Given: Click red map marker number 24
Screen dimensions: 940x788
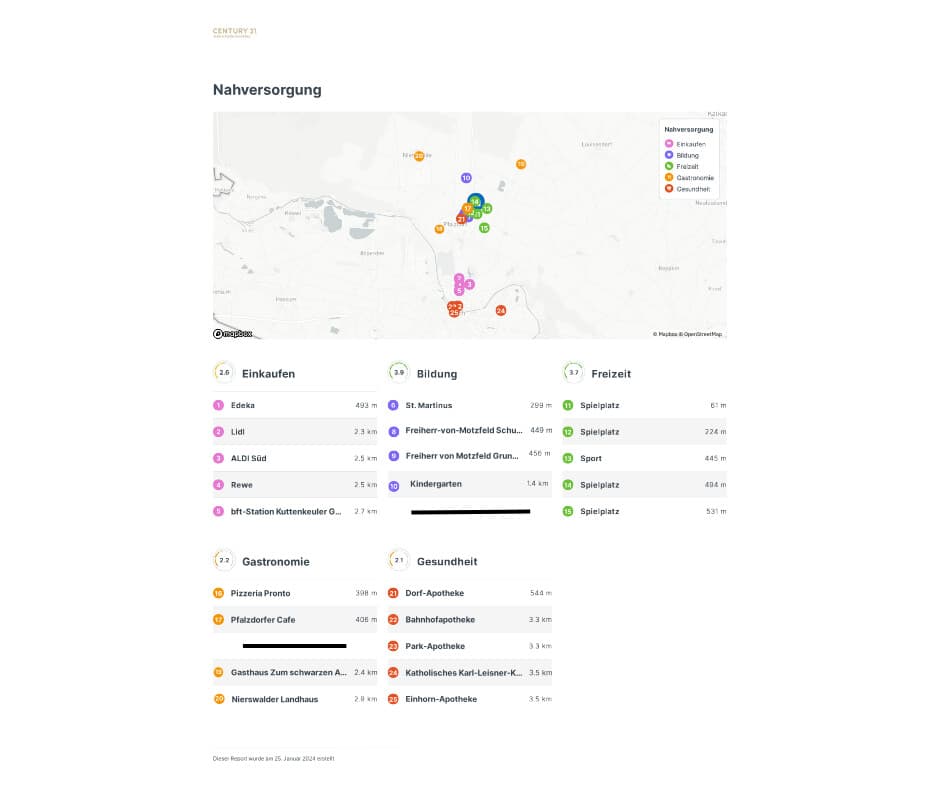Looking at the screenshot, I should click(x=501, y=311).
